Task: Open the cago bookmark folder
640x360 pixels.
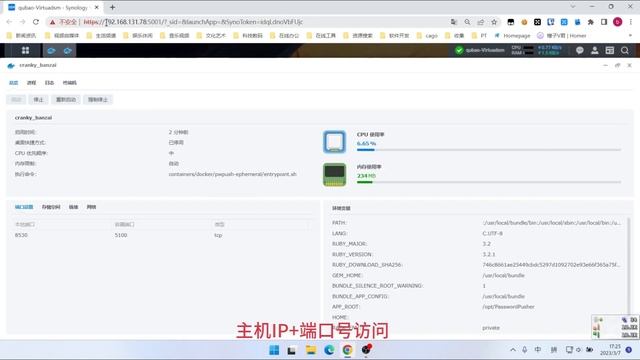Action: [x=427, y=36]
